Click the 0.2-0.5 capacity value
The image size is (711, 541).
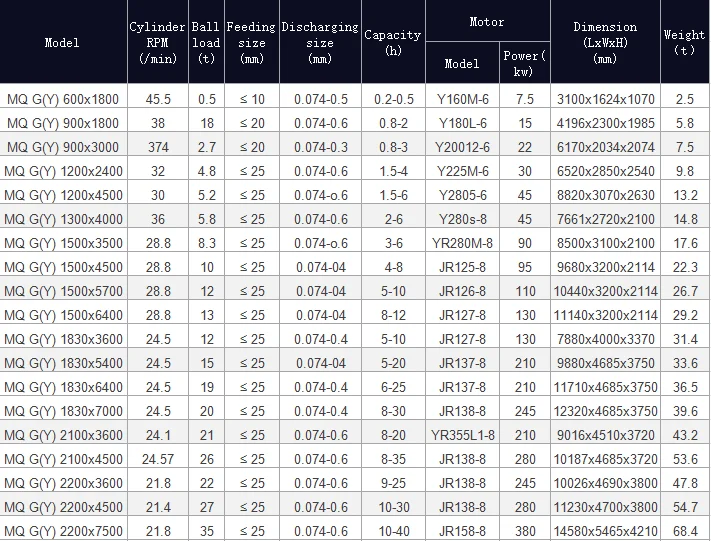point(393,99)
